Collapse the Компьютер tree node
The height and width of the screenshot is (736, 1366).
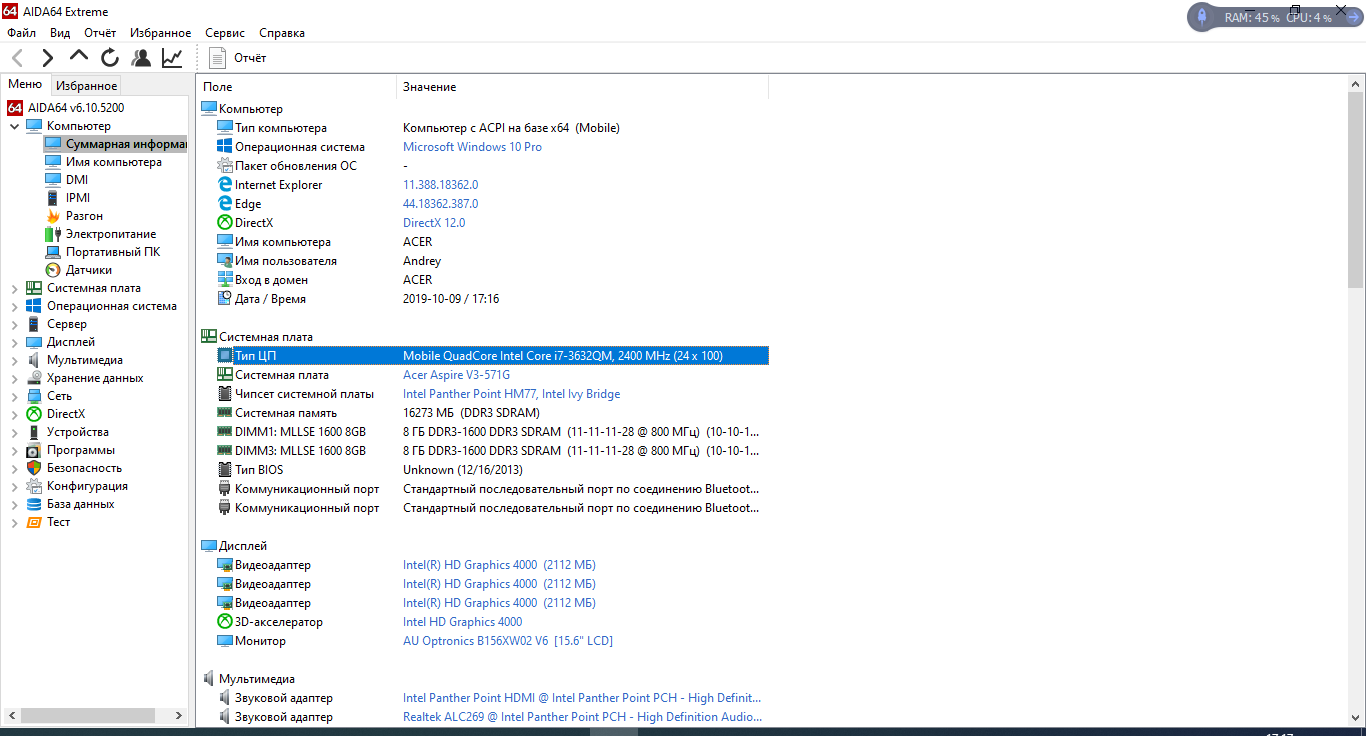click(x=14, y=126)
